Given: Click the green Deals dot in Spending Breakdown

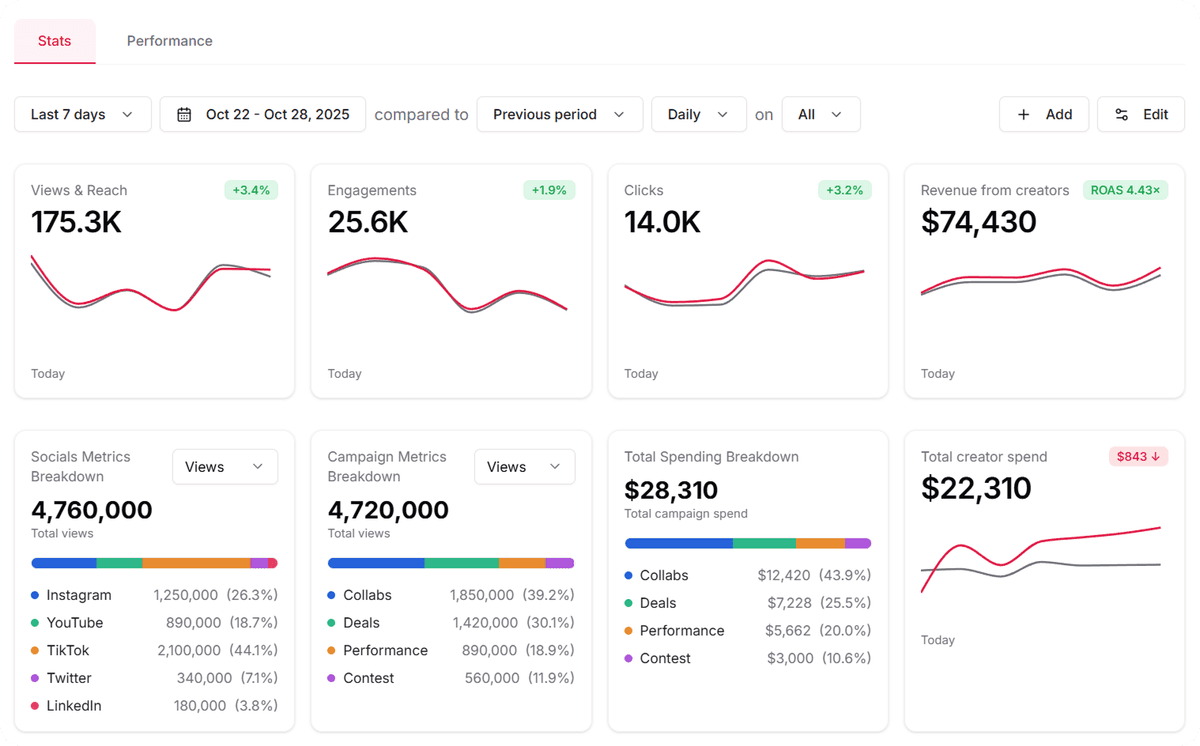Looking at the screenshot, I should 629,604.
